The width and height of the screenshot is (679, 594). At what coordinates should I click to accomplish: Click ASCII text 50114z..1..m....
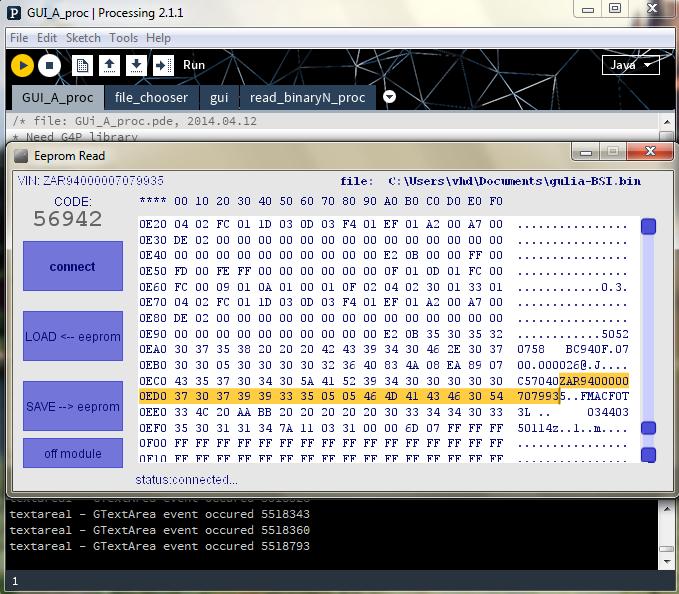pyautogui.click(x=573, y=428)
